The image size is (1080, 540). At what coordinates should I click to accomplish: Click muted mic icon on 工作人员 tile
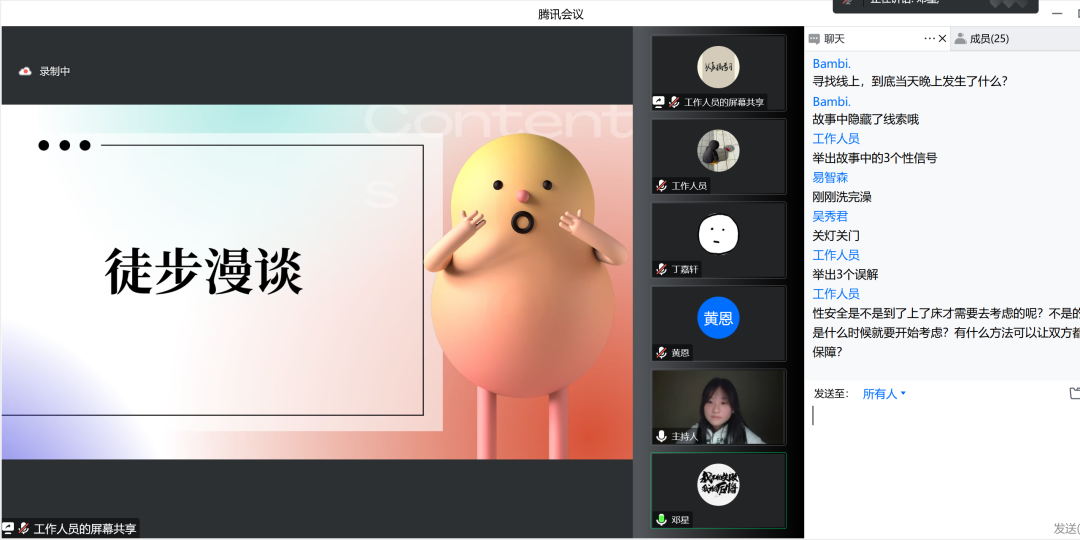(661, 186)
